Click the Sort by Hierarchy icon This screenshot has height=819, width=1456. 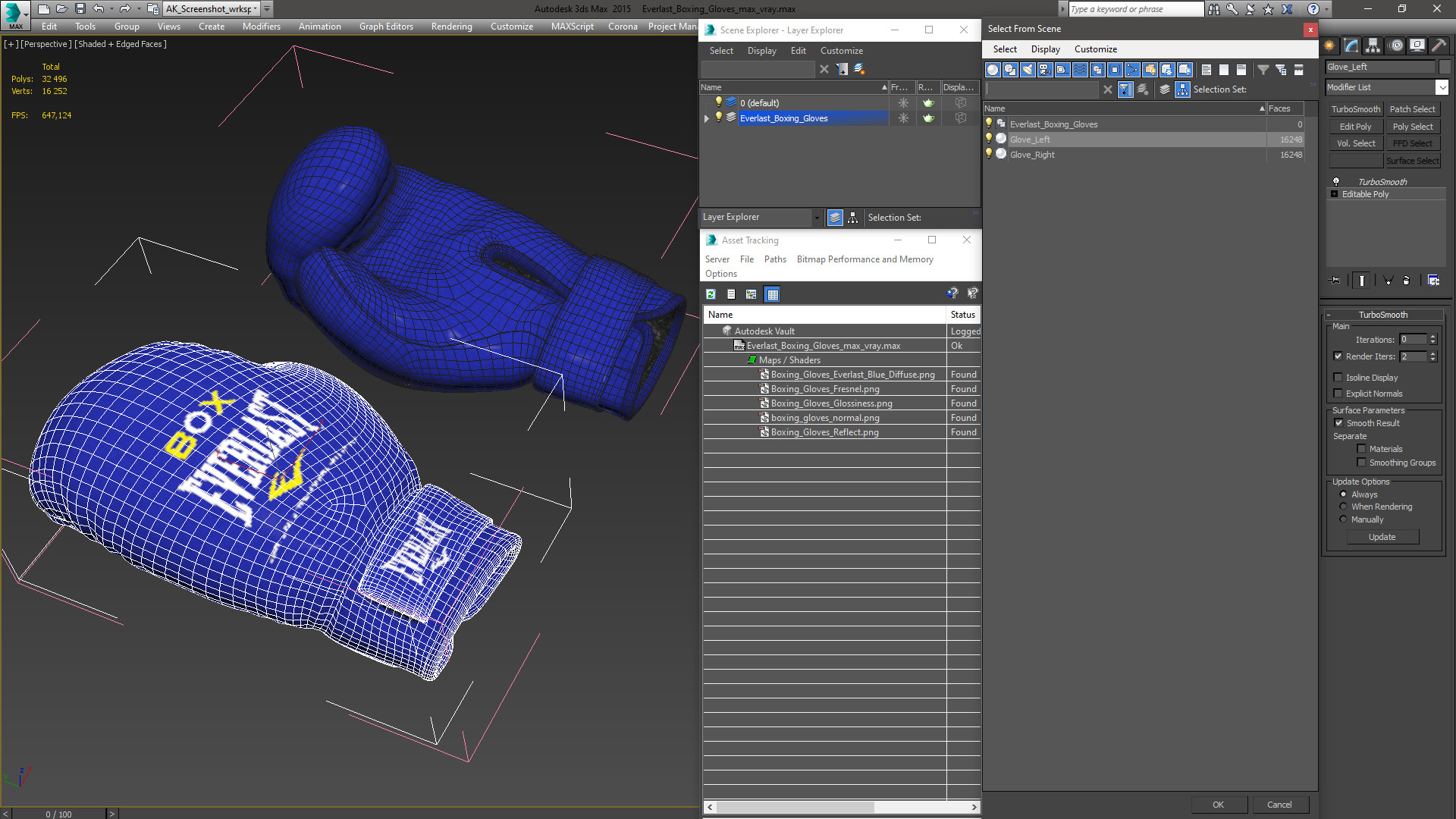click(1182, 89)
